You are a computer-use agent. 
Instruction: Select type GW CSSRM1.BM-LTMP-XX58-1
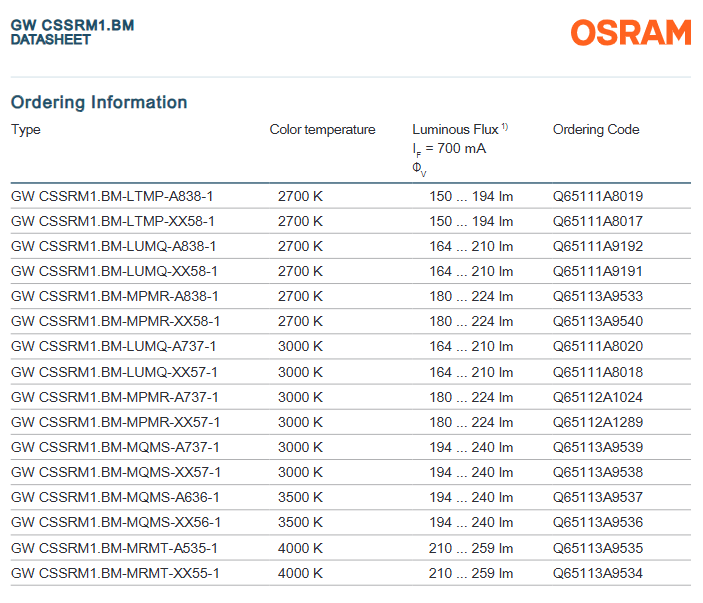coord(113,221)
